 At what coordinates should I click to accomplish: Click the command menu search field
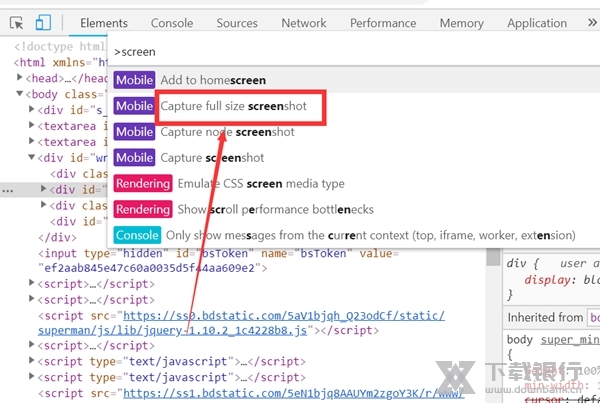(x=350, y=51)
